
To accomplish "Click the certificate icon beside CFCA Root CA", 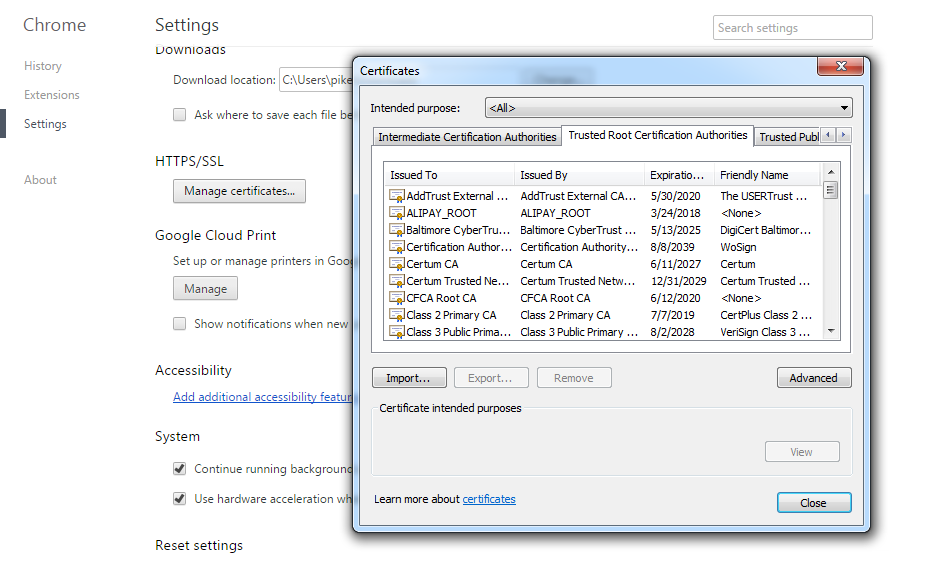I will (396, 298).
